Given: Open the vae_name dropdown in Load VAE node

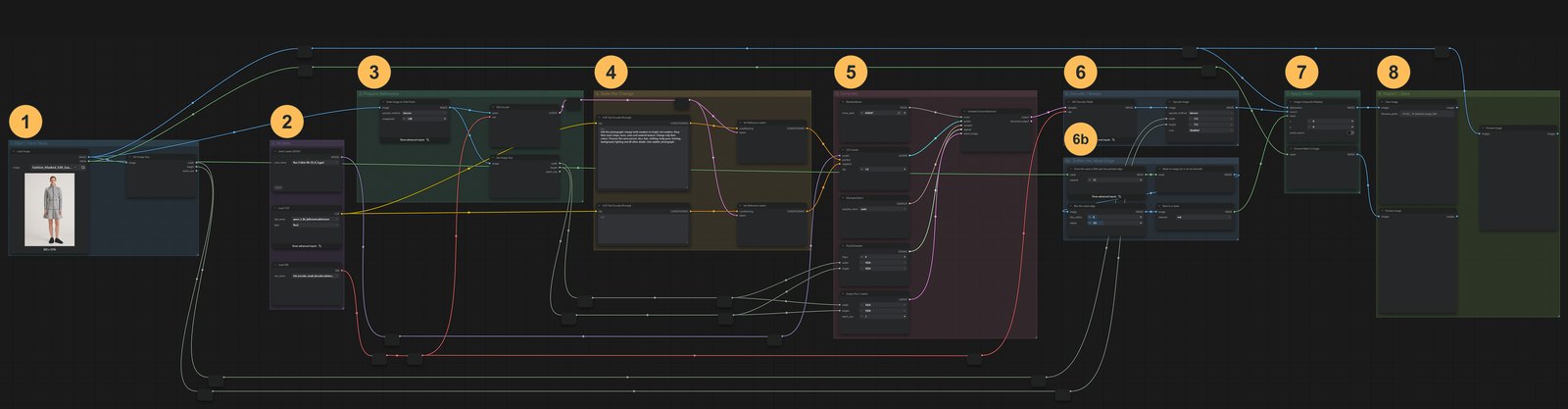Looking at the screenshot, I should pos(314,276).
